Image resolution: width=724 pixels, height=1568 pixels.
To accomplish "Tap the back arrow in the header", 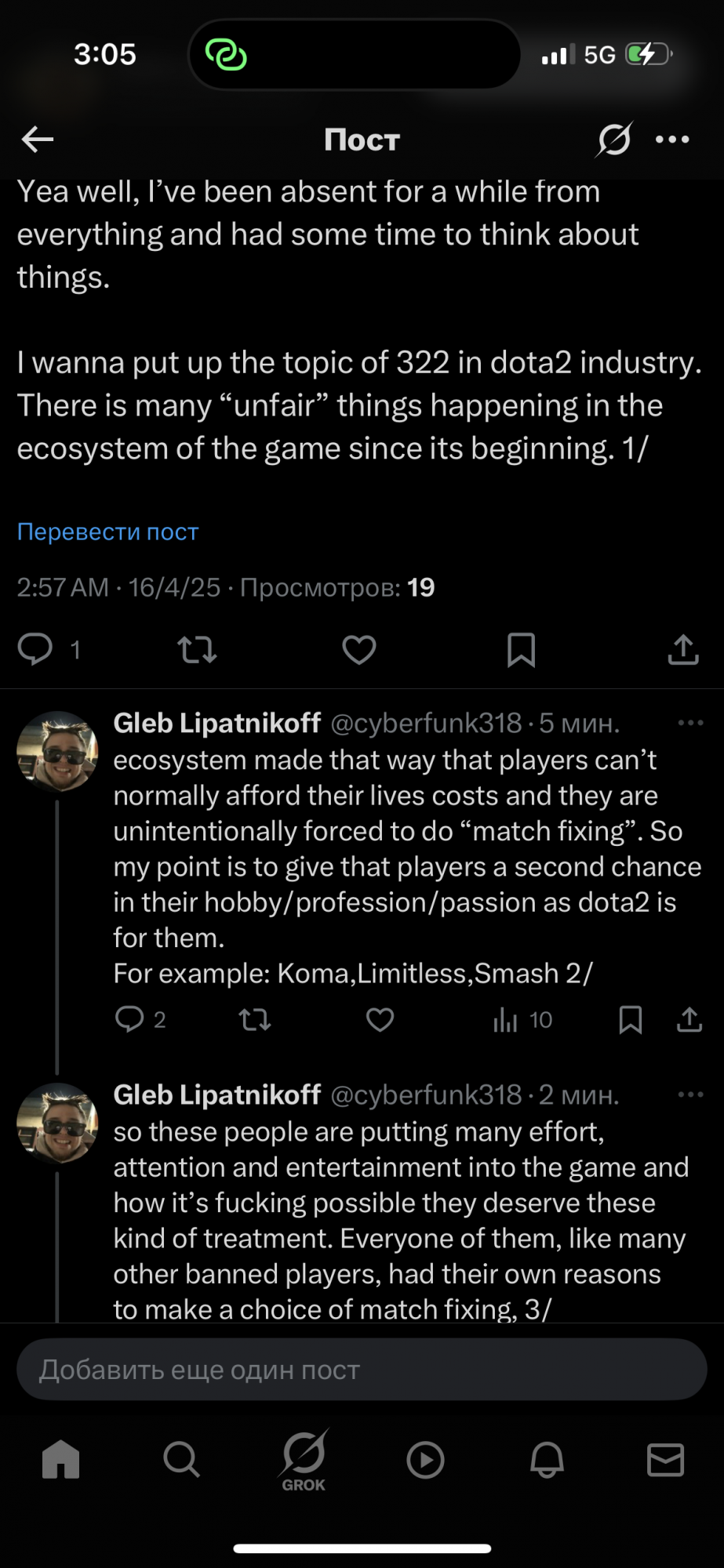I will click(x=38, y=140).
